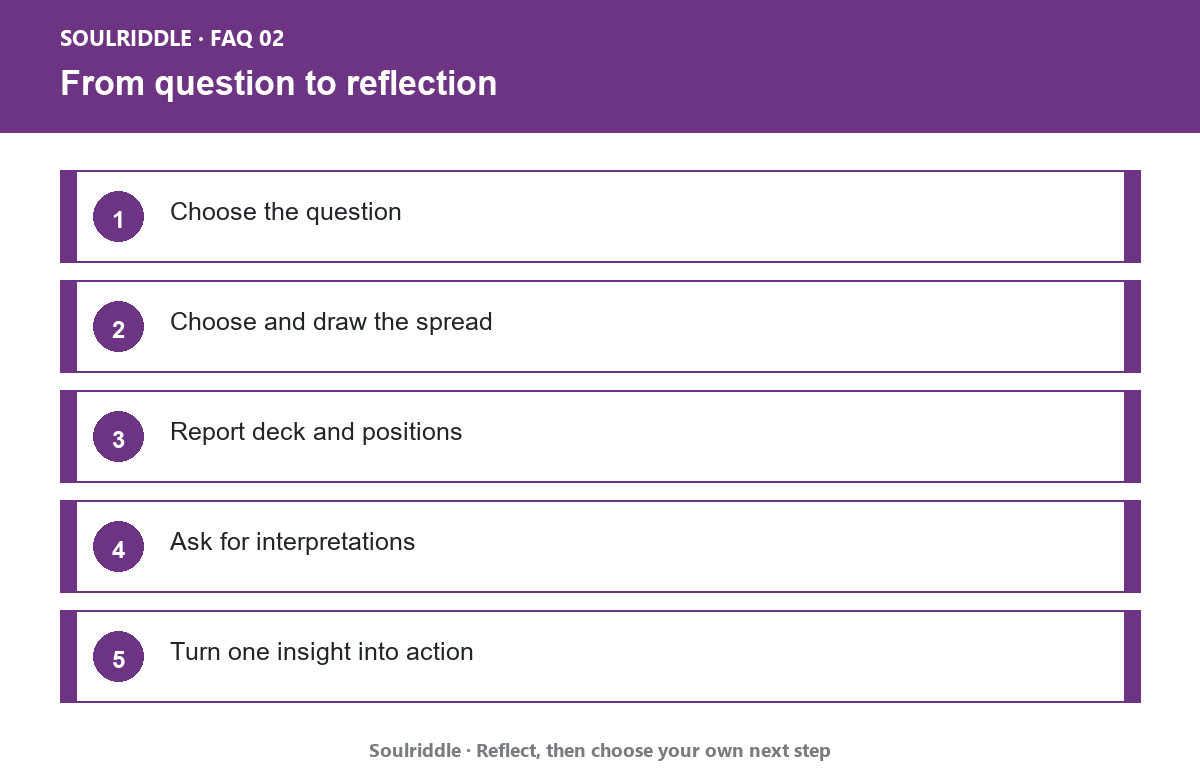
Task: Click the step 5 number circle
Action: (x=118, y=656)
